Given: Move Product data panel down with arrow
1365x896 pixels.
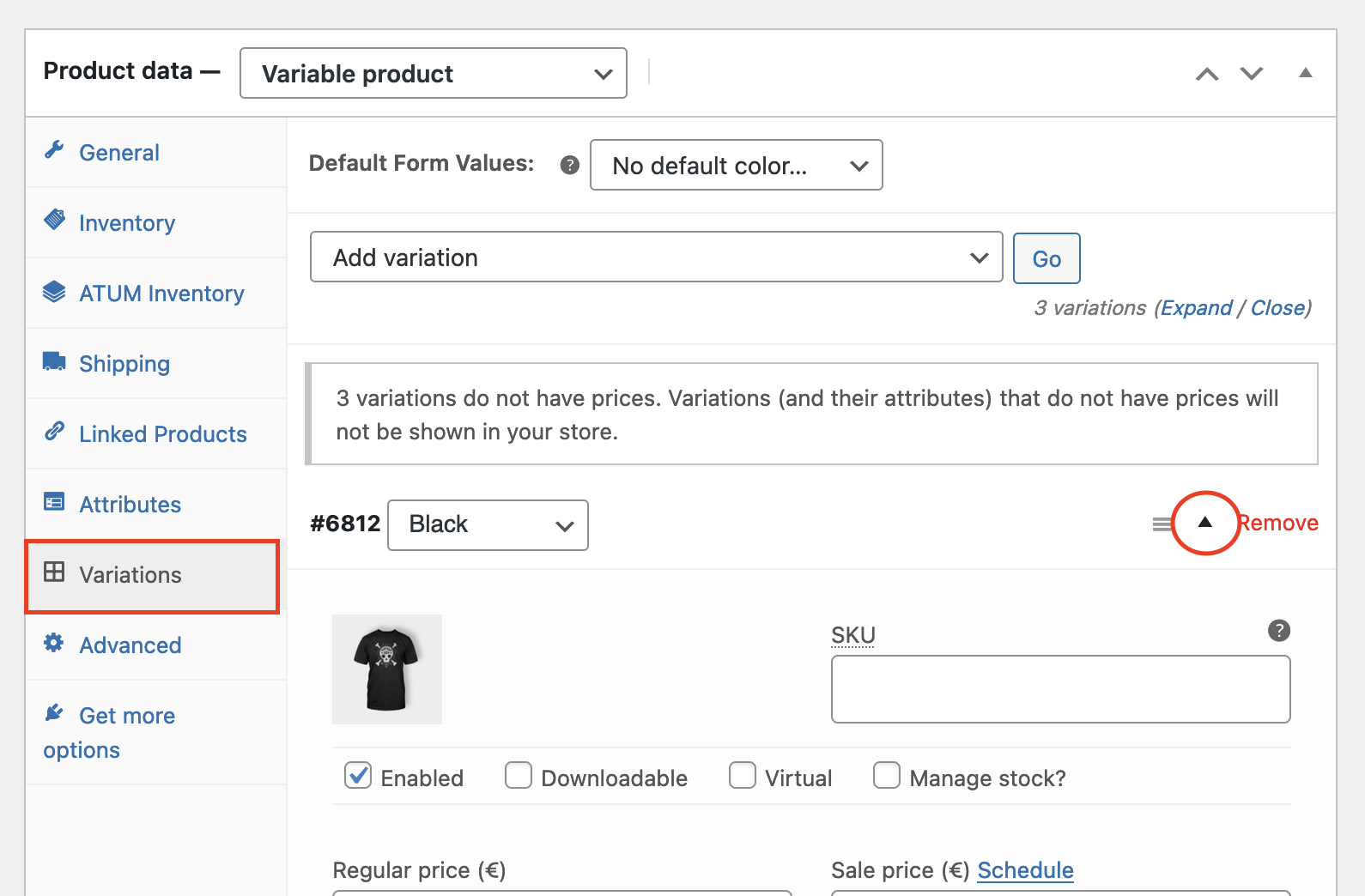Looking at the screenshot, I should click(1252, 74).
